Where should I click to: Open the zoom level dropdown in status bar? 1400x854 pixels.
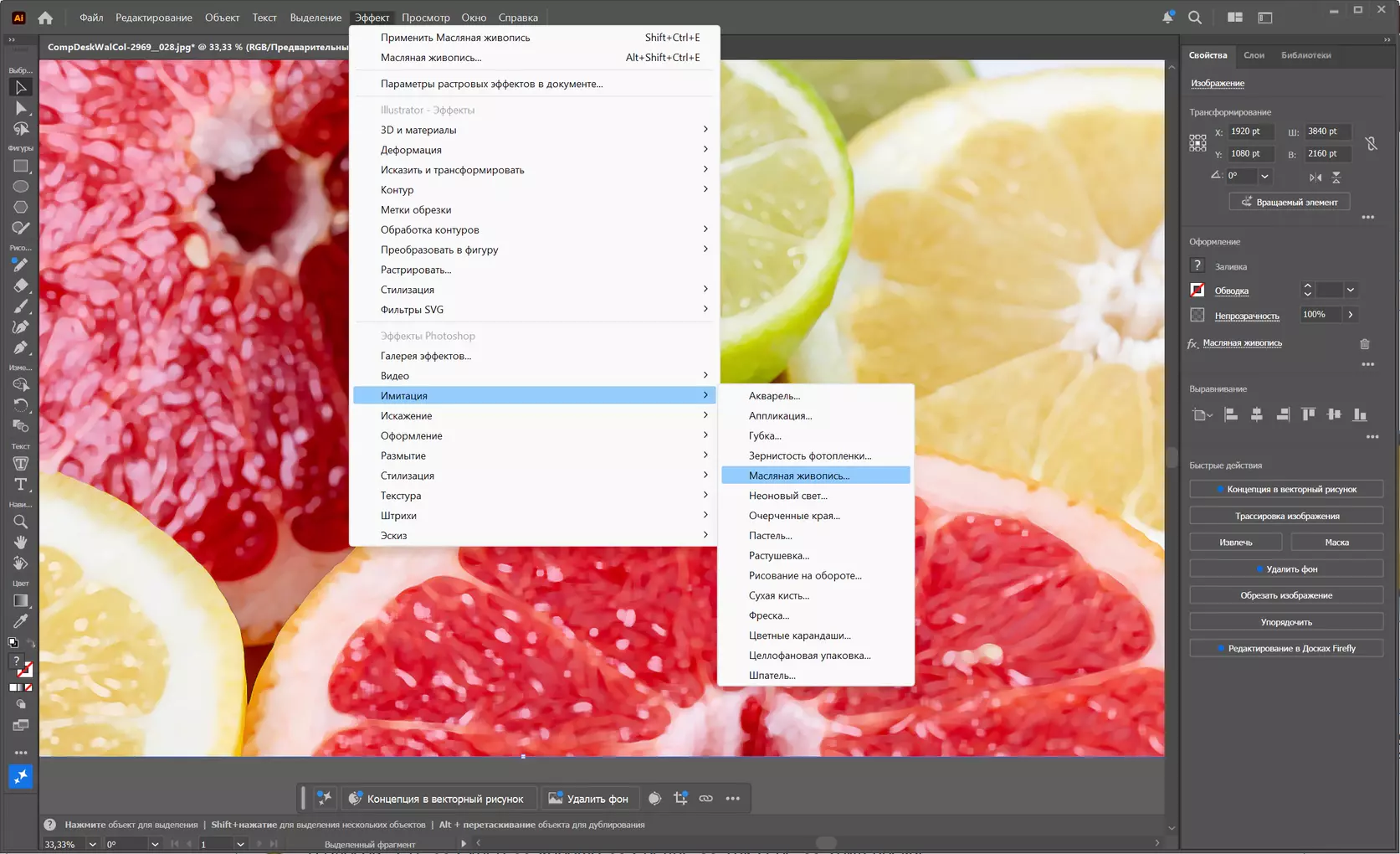[x=92, y=844]
